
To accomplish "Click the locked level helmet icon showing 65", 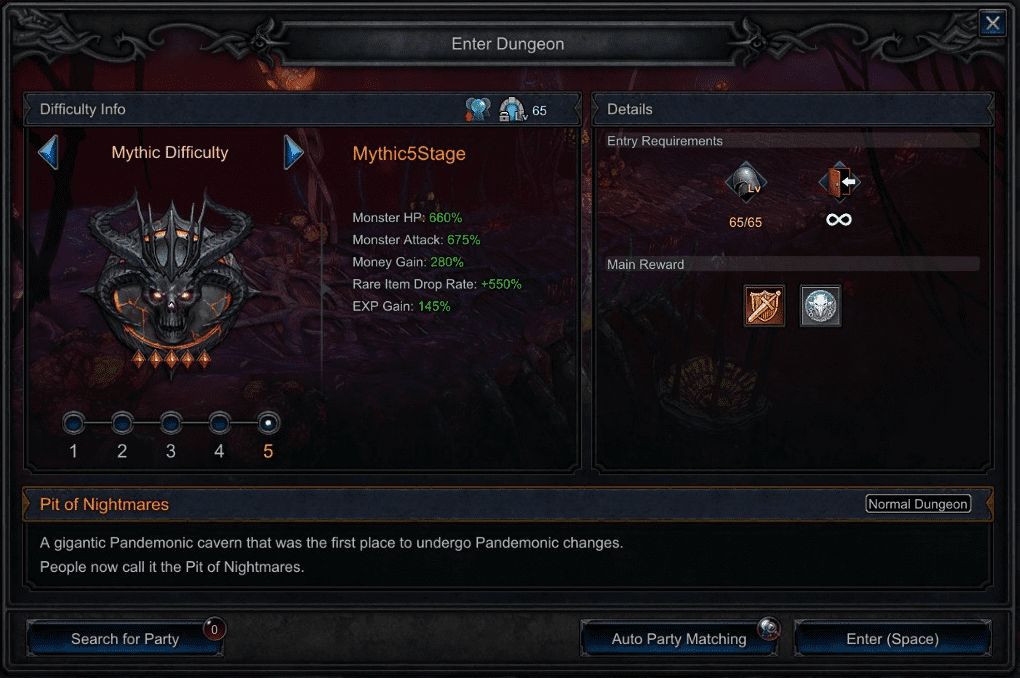I will [x=513, y=109].
